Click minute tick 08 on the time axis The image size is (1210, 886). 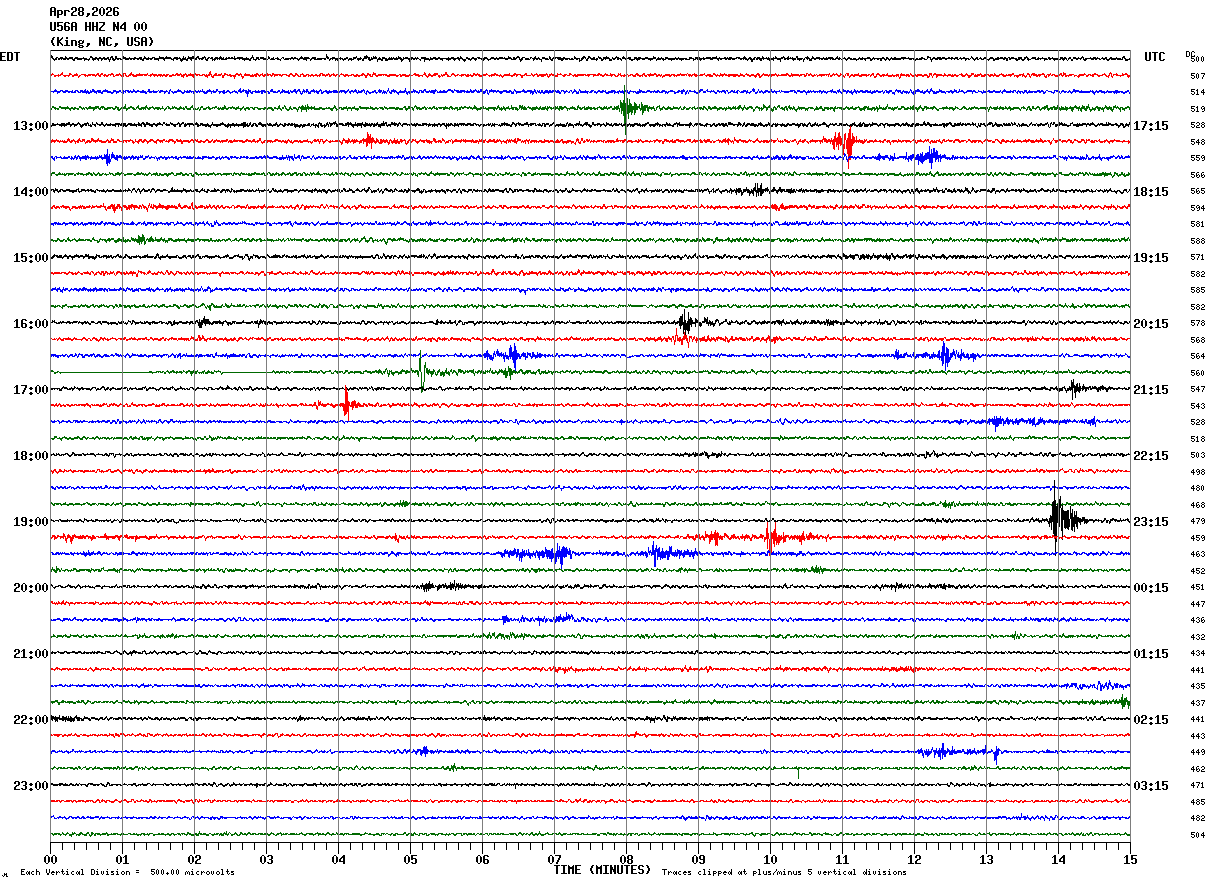point(626,859)
